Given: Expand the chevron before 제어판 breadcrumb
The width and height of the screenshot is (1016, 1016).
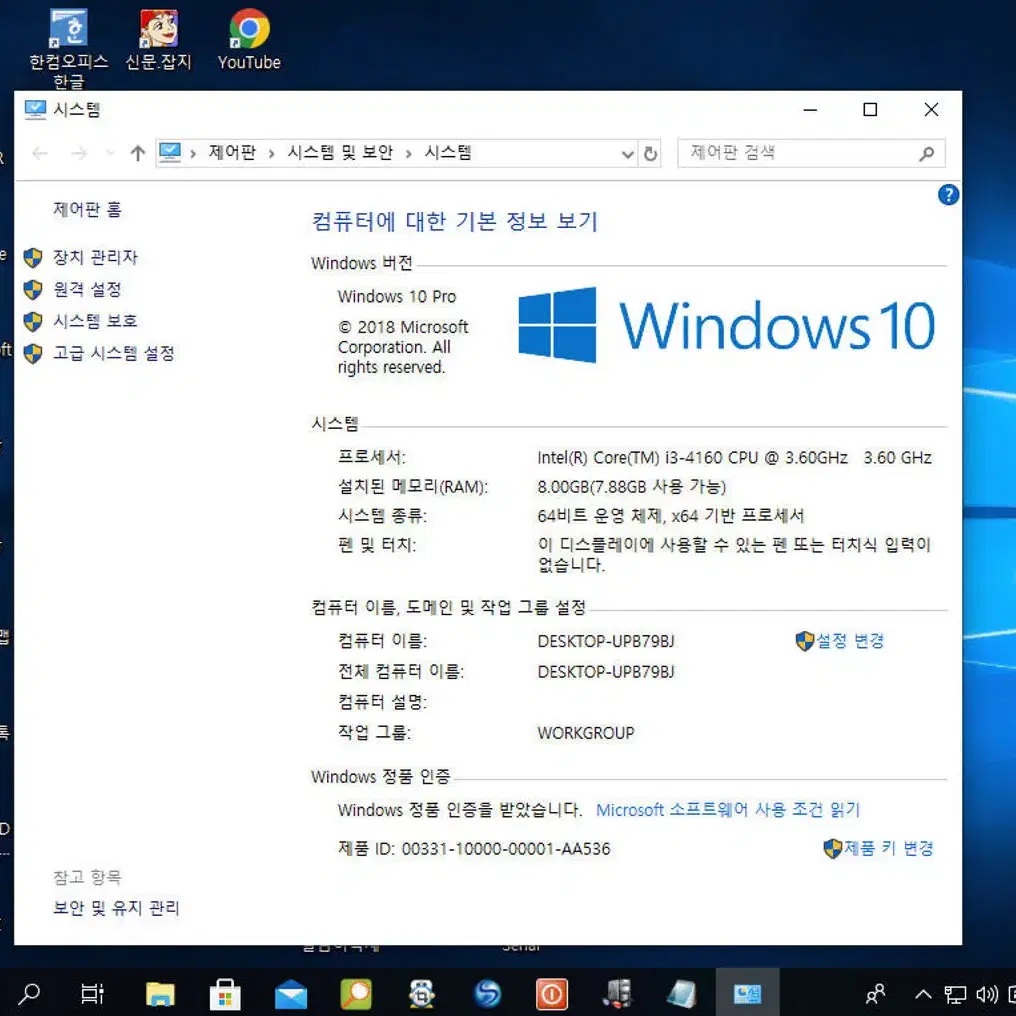Looking at the screenshot, I should 193,154.
